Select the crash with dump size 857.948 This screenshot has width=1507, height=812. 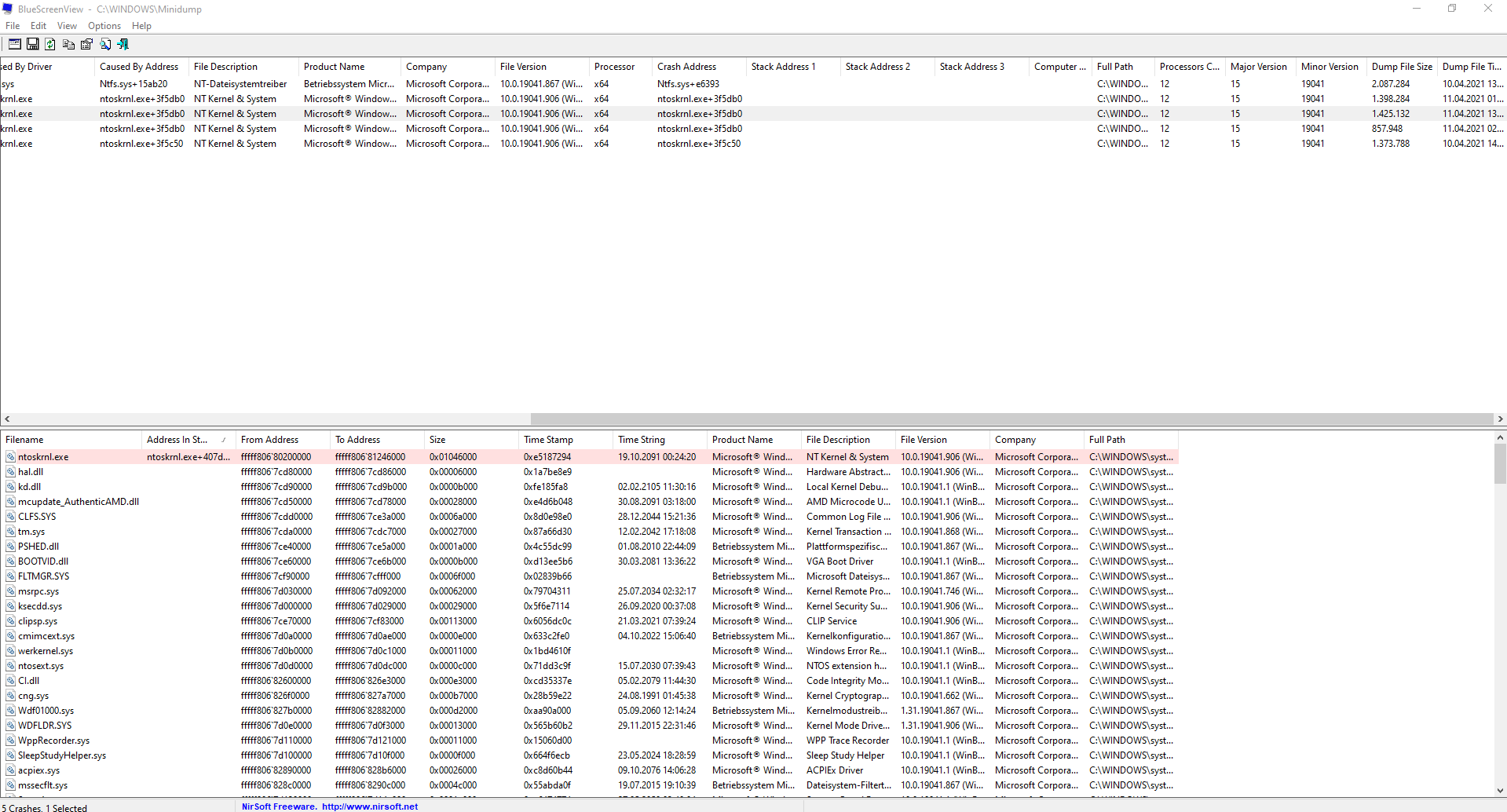[x=753, y=129]
